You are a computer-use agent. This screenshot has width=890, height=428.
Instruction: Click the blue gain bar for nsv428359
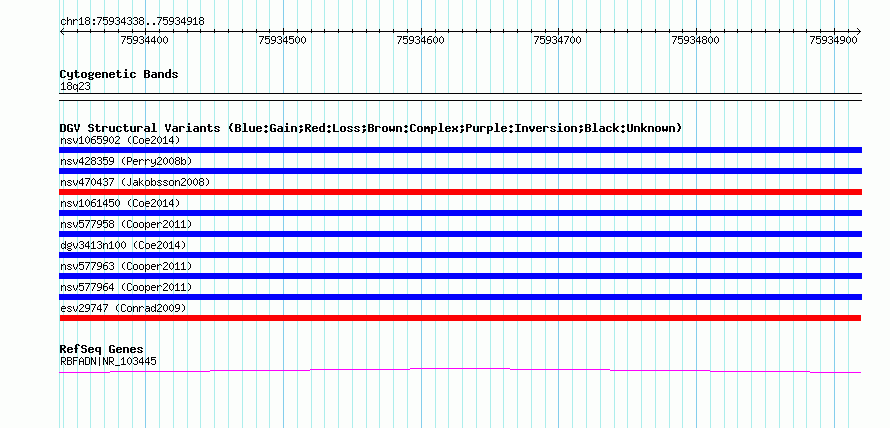(460, 171)
